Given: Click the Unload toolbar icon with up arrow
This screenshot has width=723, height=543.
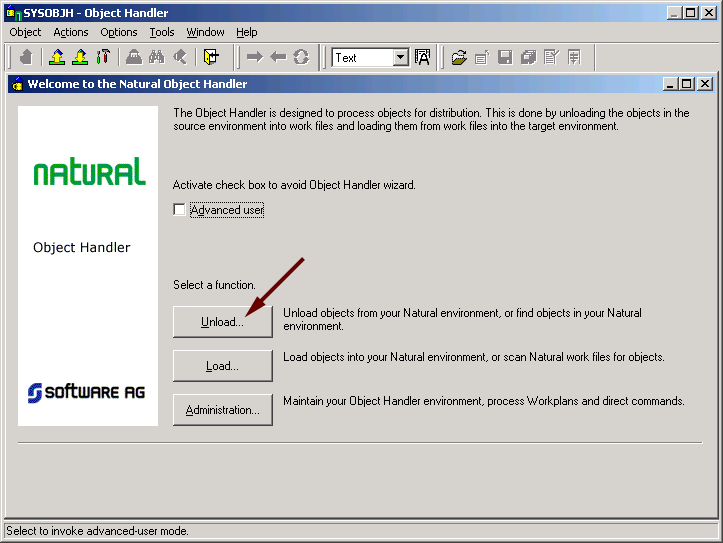Looking at the screenshot, I should point(57,58).
